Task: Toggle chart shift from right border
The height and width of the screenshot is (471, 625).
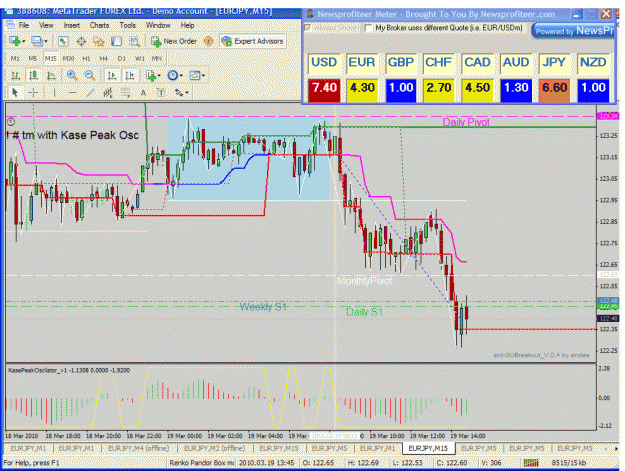Action: click(129, 75)
